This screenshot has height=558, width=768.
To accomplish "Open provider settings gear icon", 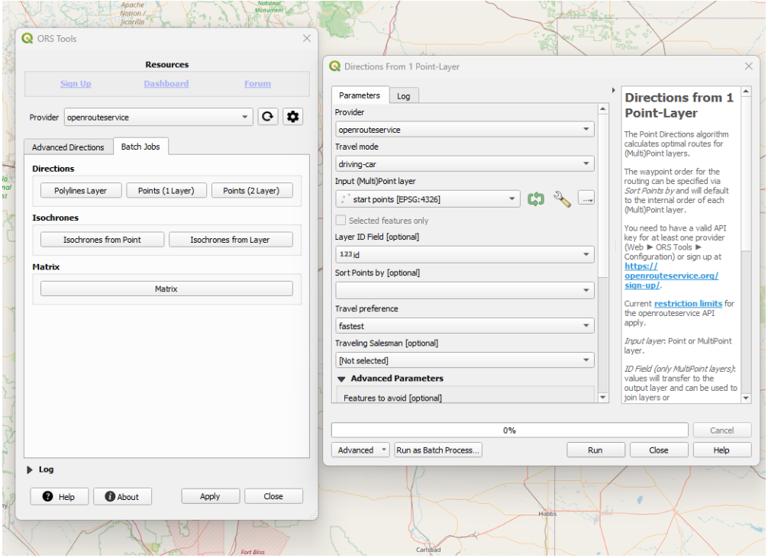I will click(293, 117).
